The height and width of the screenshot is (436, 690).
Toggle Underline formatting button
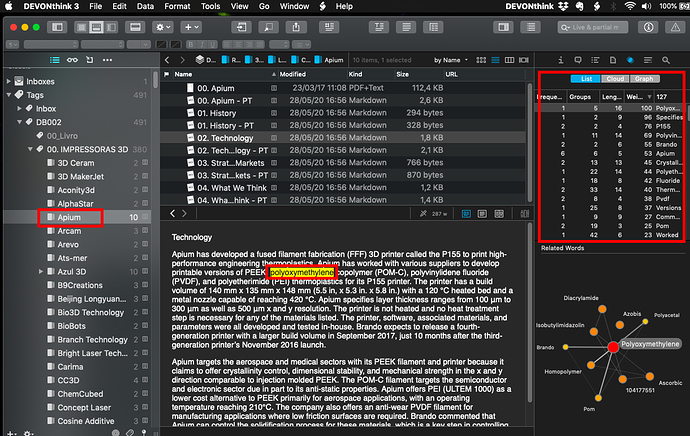(x=213, y=44)
